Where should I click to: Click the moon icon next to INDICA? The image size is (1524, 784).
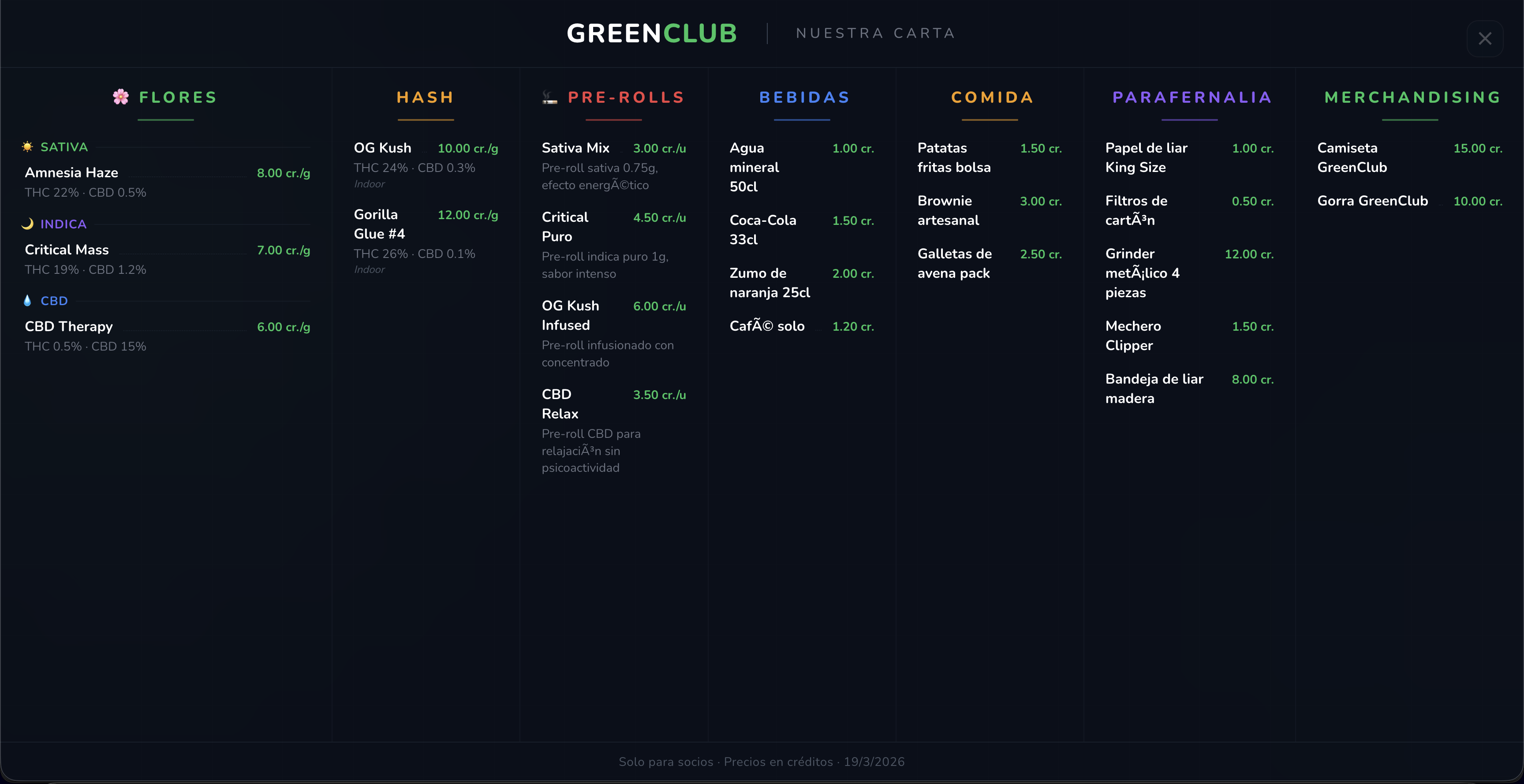tap(27, 224)
